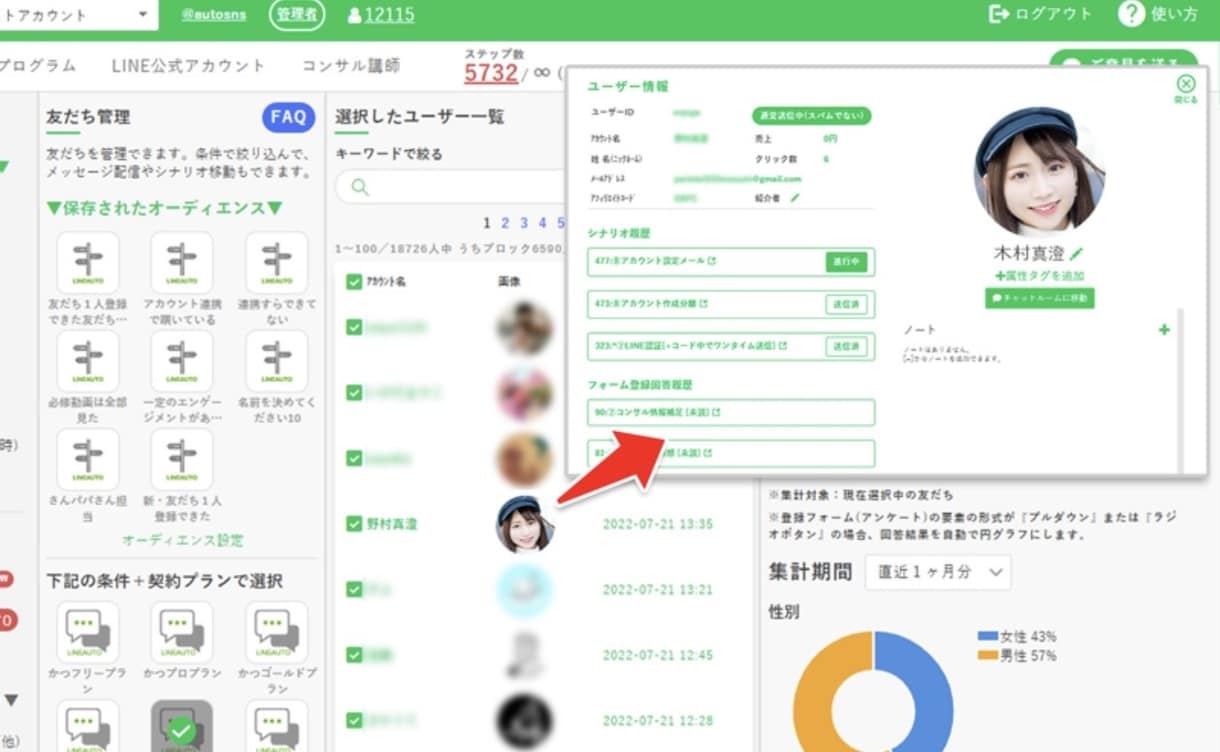The image size is (1220, 752).
Task: Click the user silhouette icon beside 12115
Action: (x=354, y=15)
